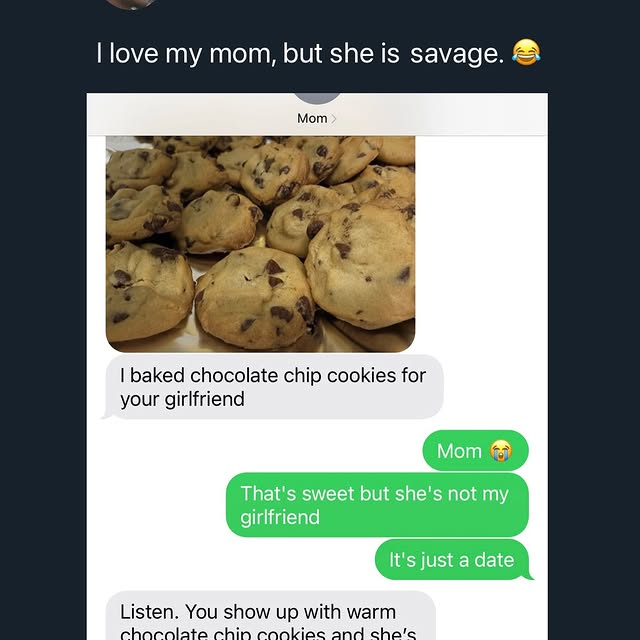Tap the poster's profile avatar at top
Screen dimensions: 640x640
click(x=130, y=4)
